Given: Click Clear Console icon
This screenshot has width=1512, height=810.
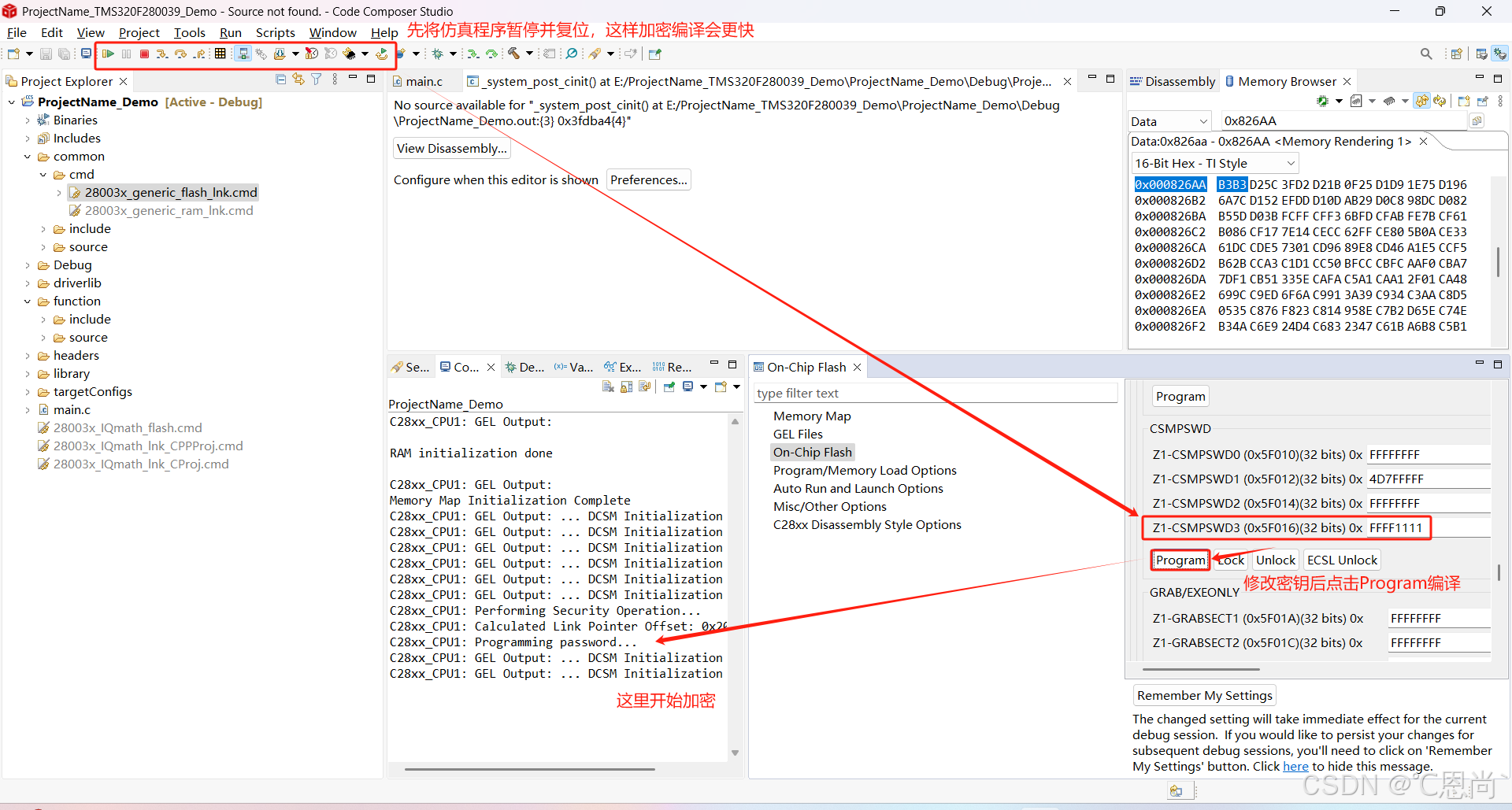Looking at the screenshot, I should [x=608, y=387].
